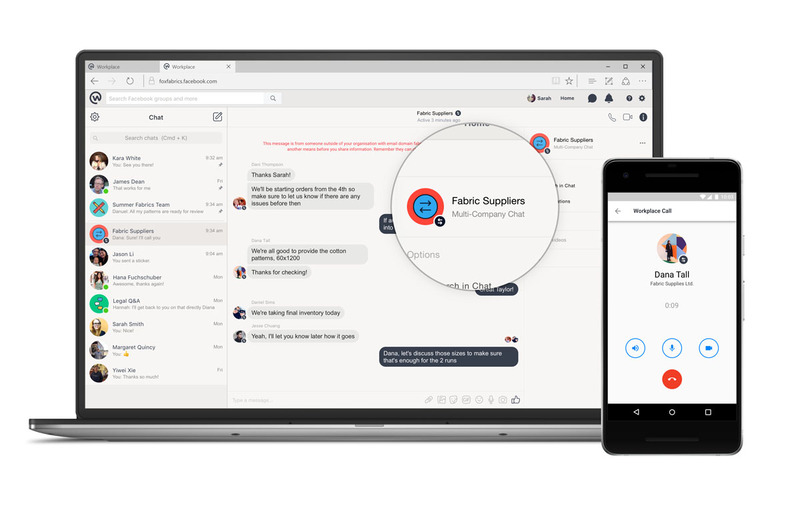Viewport: 800px width, 506px height.
Task: Open the three-dot menu beside Fabric Suppliers
Action: point(642,143)
